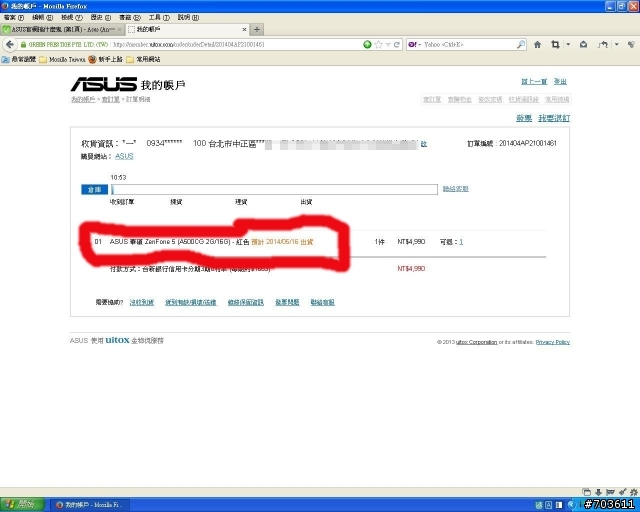Open the 檢視(V) menu
The height and width of the screenshot is (512, 640).
point(72,18)
